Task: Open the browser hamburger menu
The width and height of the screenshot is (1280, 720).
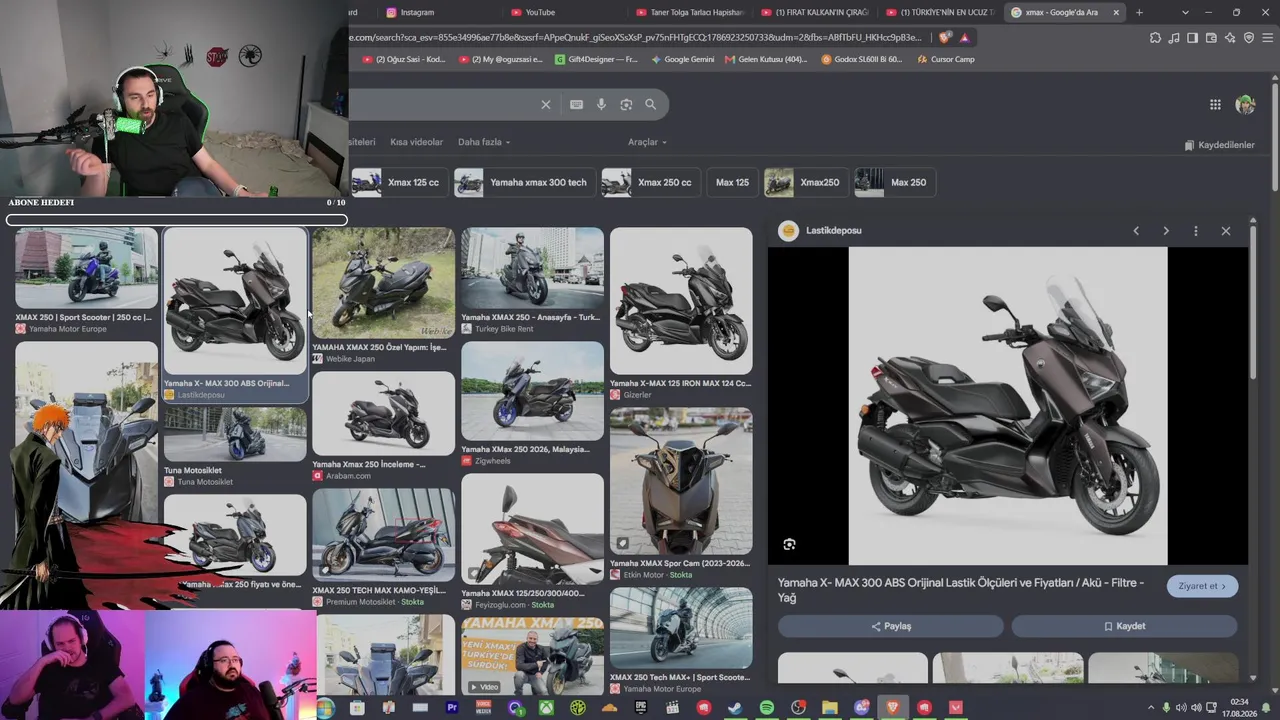Action: coord(1268,38)
